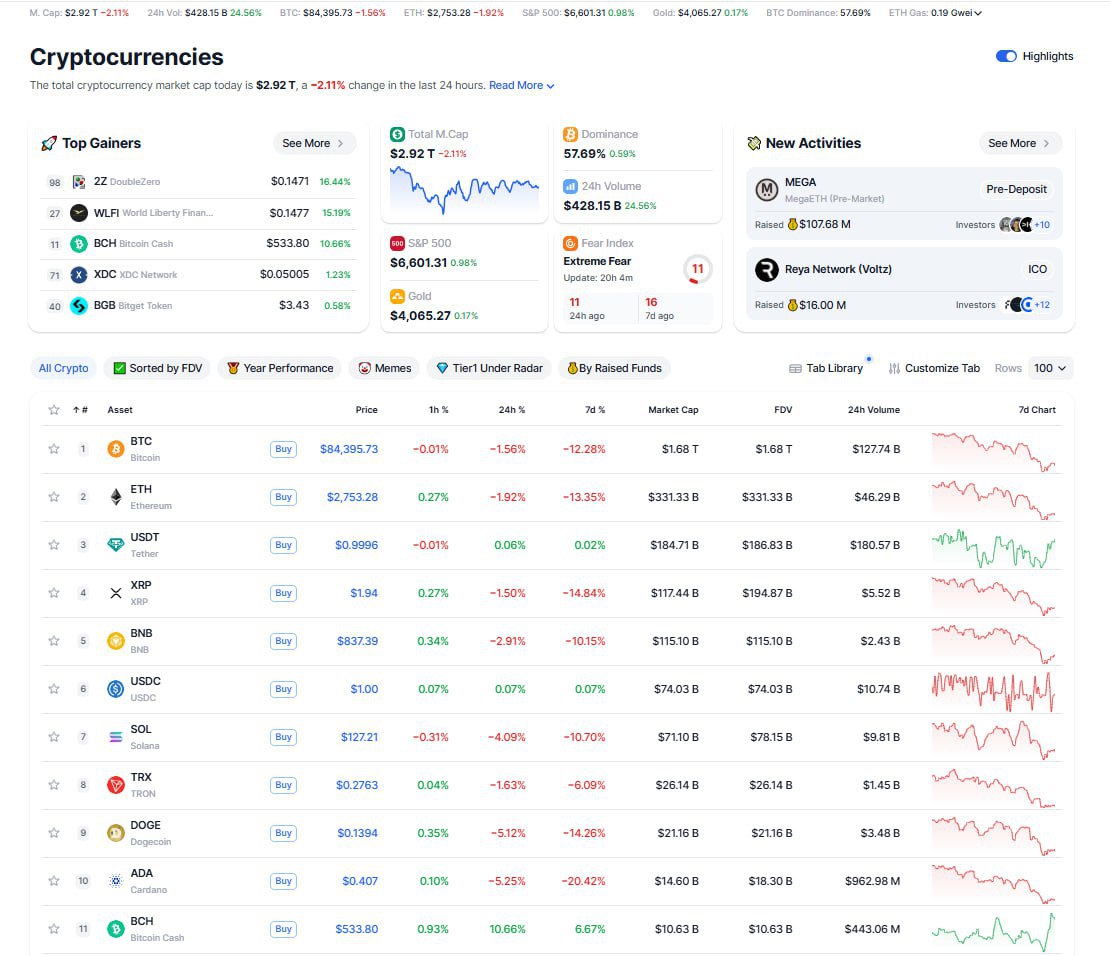Click the Tether coin icon
Screen dimensions: 1110x956
point(115,545)
